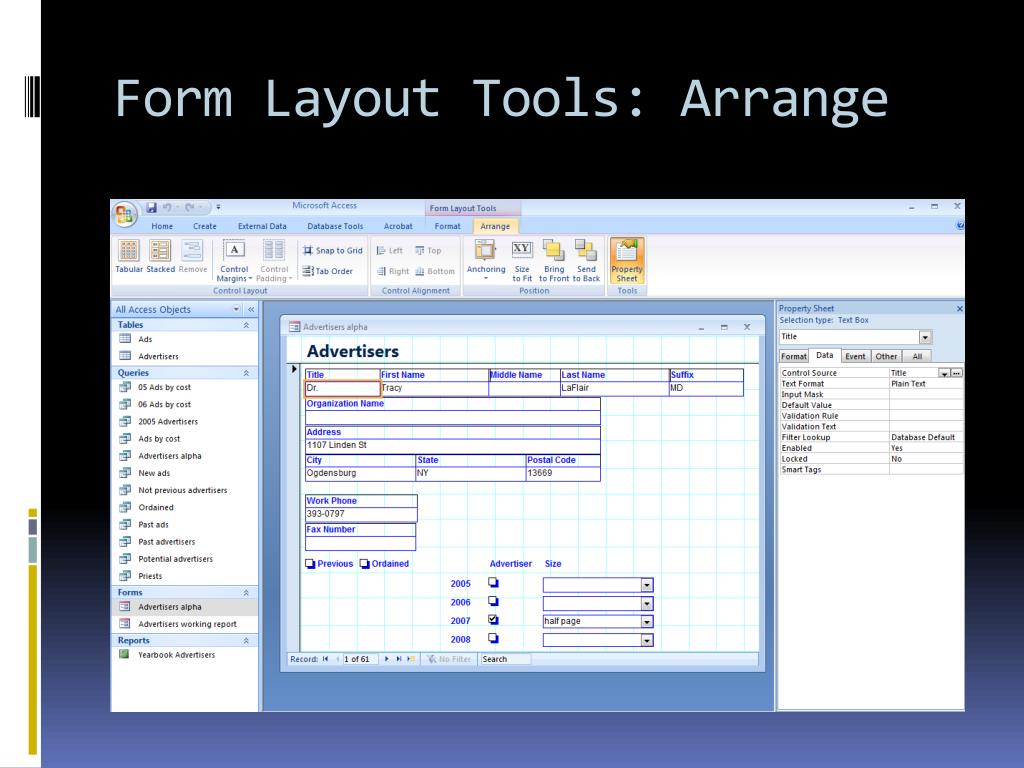Open the 2007 Size dropdown showing half page
Screen dimensions: 1024x768
(647, 622)
